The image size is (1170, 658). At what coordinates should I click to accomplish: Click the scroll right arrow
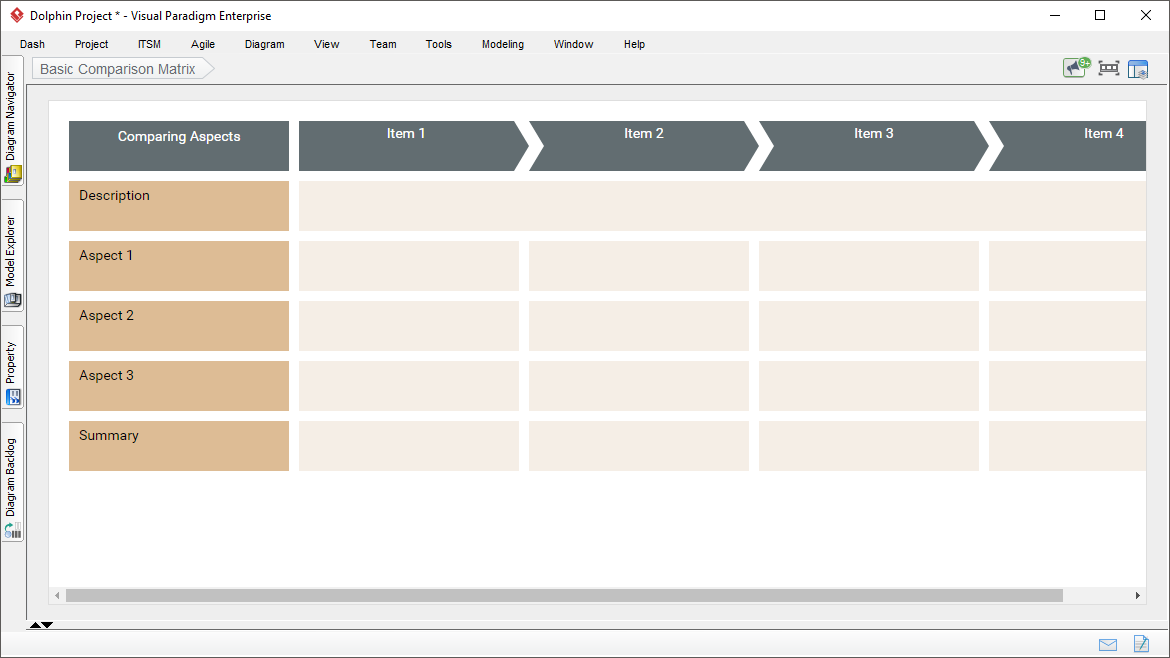click(x=1137, y=595)
